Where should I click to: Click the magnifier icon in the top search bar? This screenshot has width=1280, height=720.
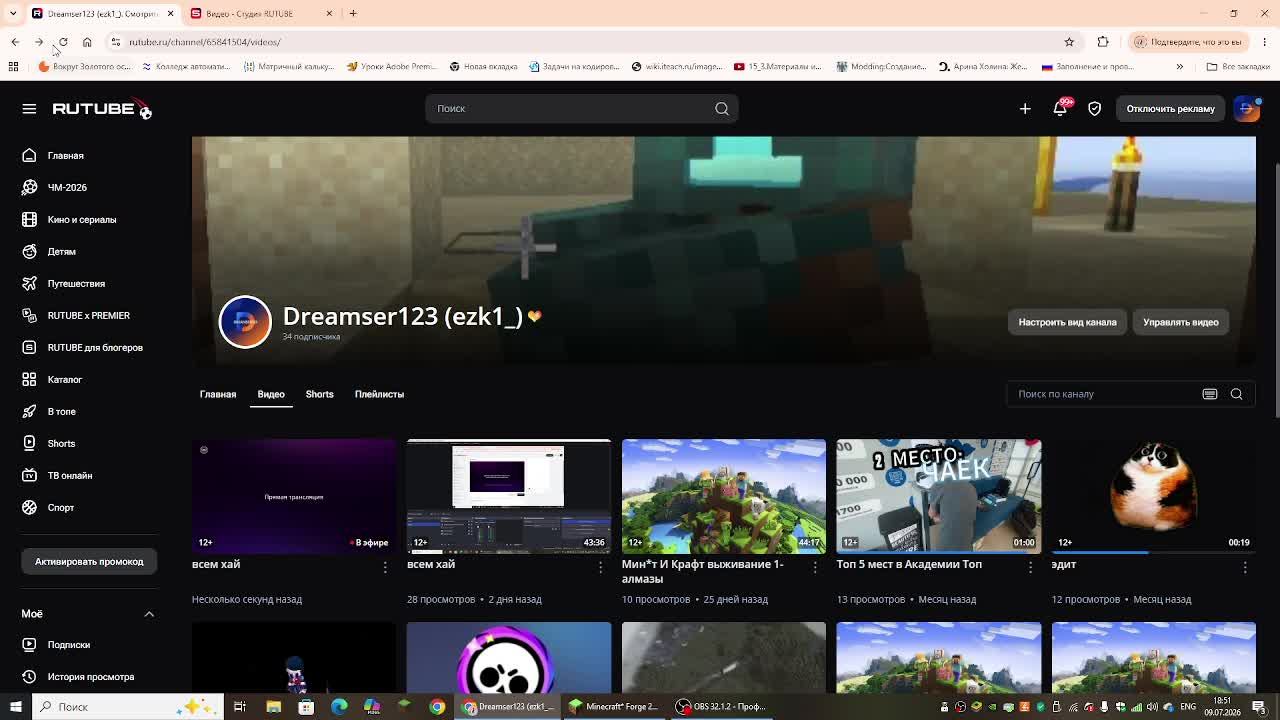[x=722, y=108]
